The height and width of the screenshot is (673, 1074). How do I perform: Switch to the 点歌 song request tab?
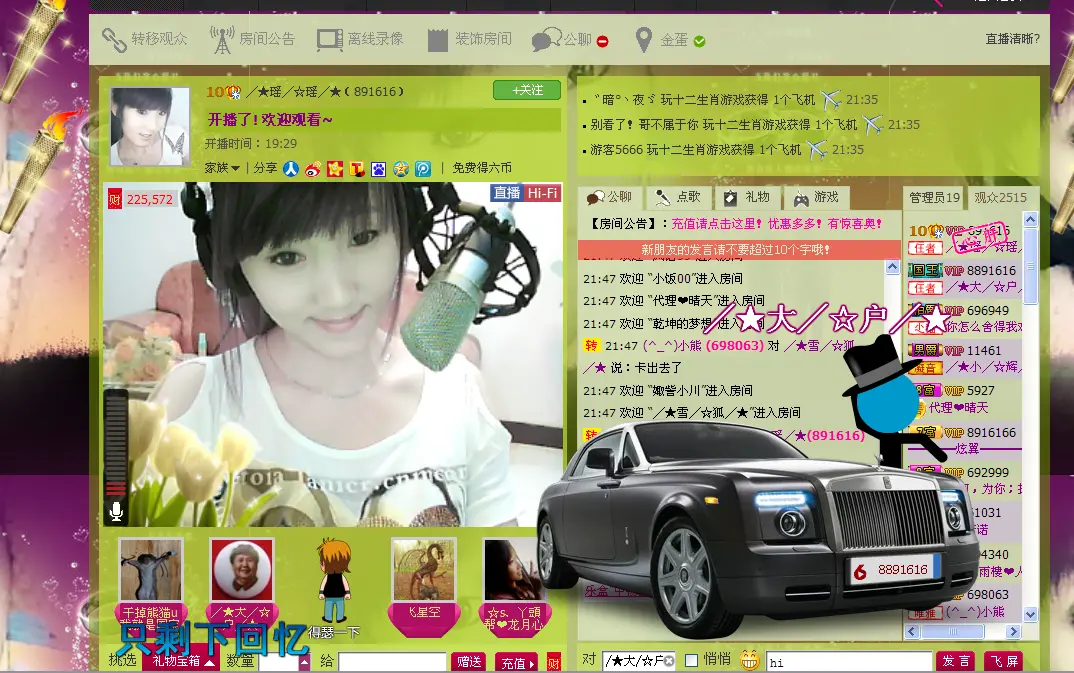point(678,197)
